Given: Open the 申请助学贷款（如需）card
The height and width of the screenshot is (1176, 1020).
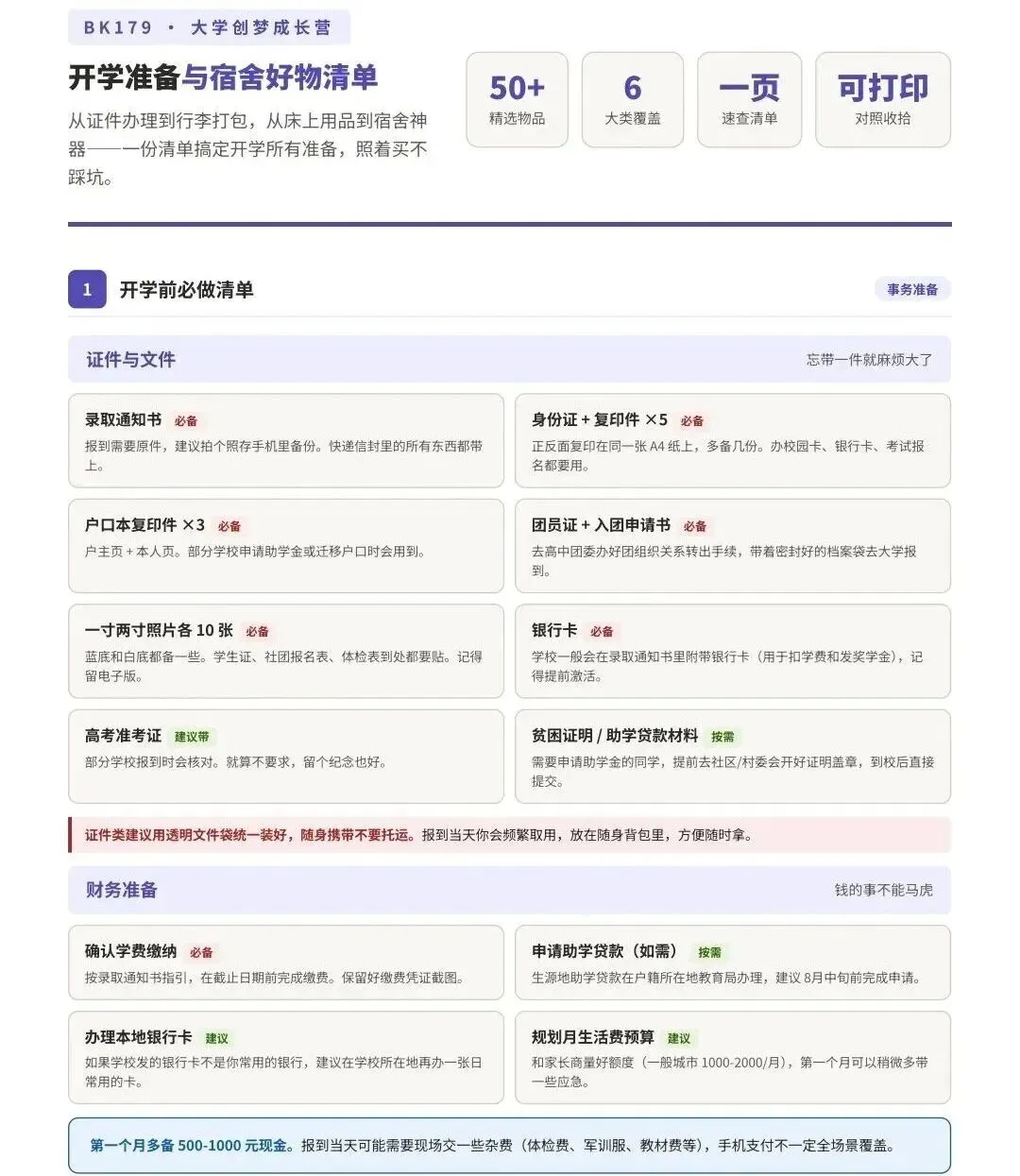Looking at the screenshot, I should [x=733, y=963].
